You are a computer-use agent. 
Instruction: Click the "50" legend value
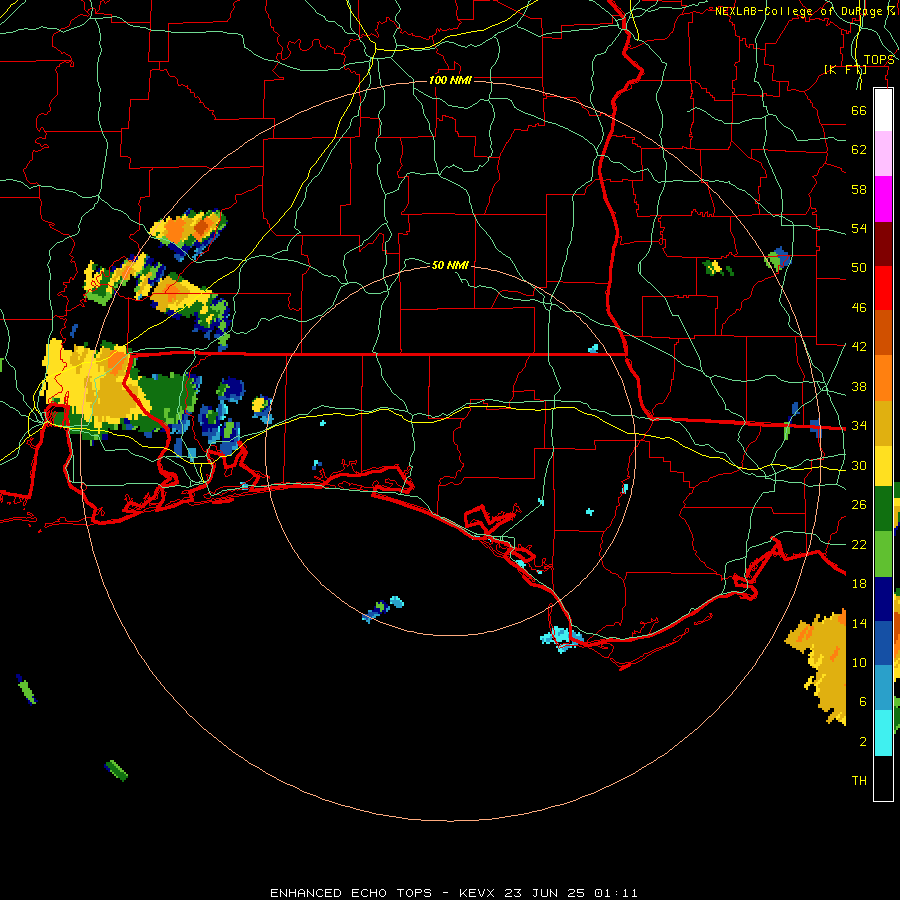[x=859, y=268]
